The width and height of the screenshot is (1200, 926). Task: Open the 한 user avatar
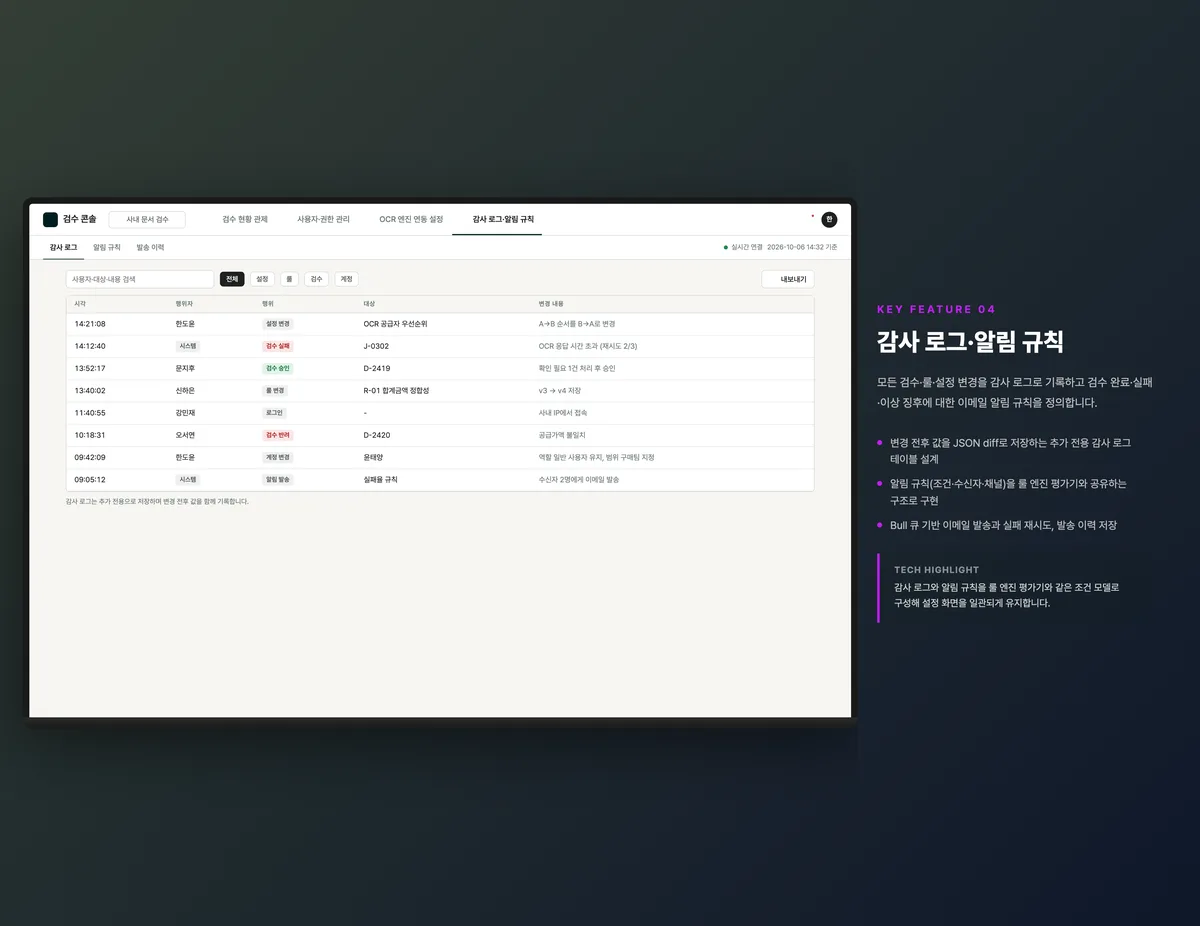829,219
